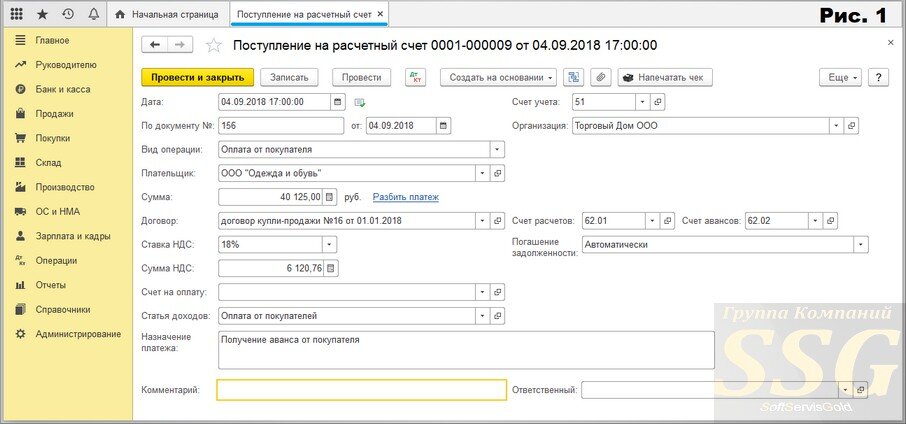Image resolution: width=906 pixels, height=424 pixels.
Task: Open calendar for Дата field
Action: [x=339, y=102]
